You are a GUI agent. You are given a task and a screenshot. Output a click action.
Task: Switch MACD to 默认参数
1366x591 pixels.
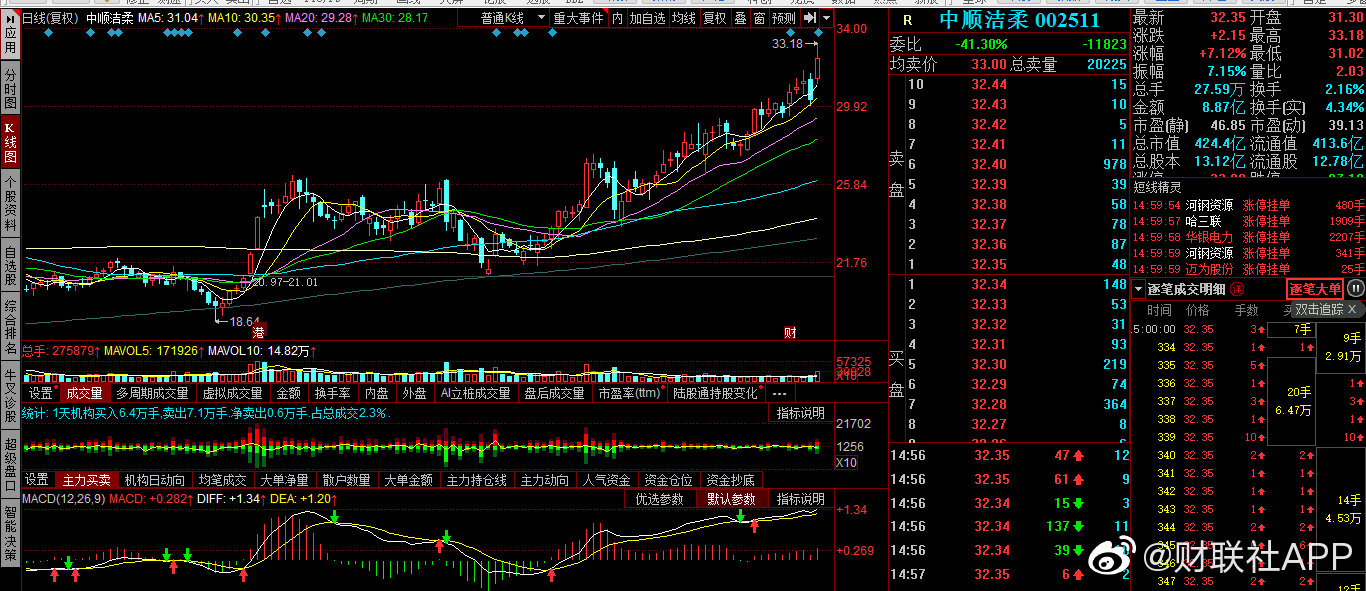[x=731, y=499]
